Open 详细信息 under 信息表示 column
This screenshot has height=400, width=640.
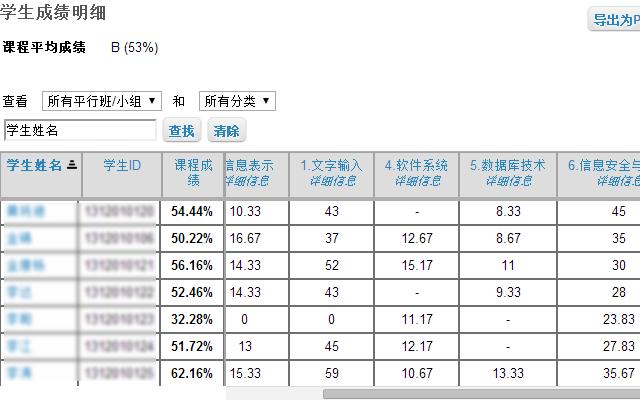(x=247, y=180)
